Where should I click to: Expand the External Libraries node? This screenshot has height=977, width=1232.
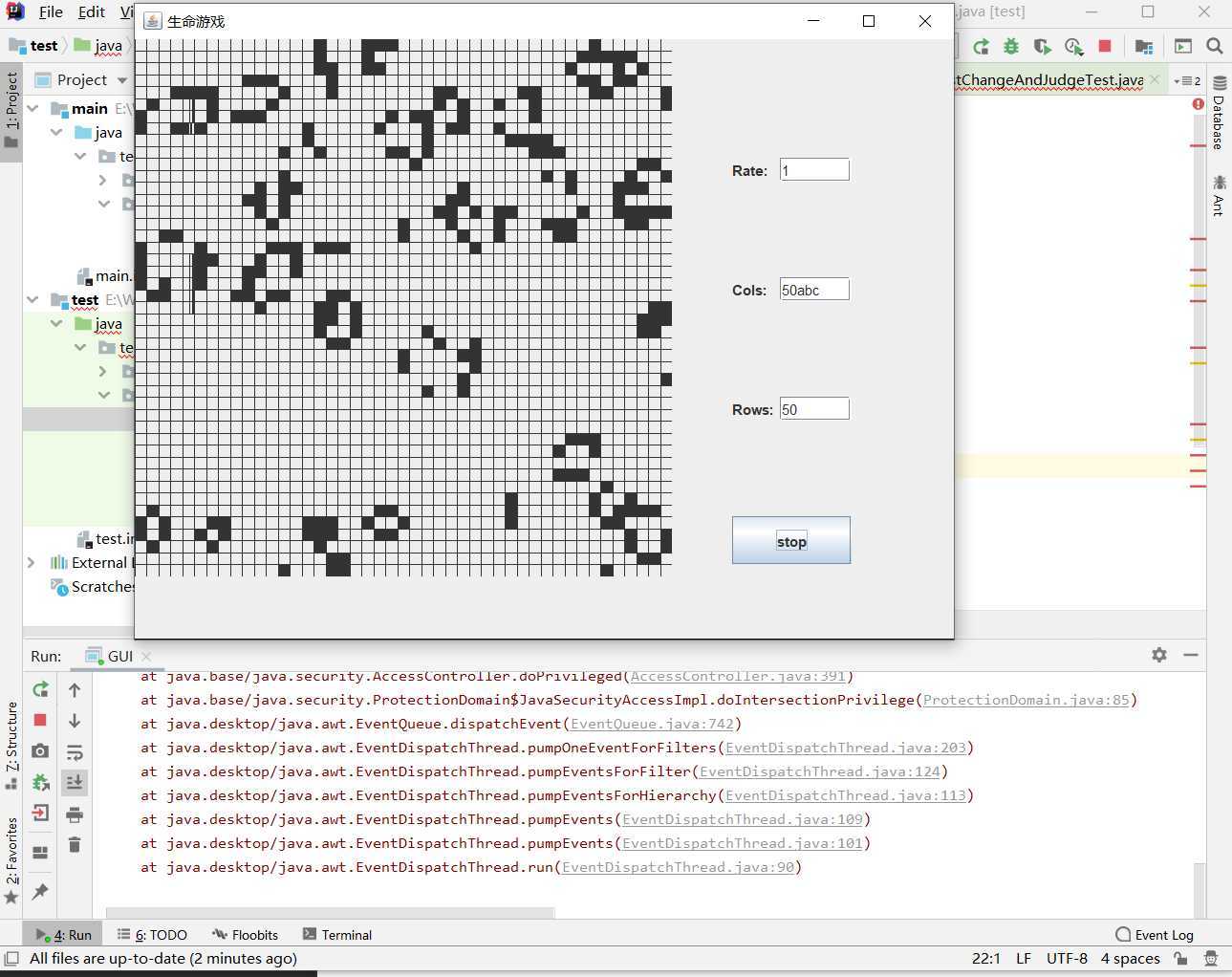click(31, 562)
